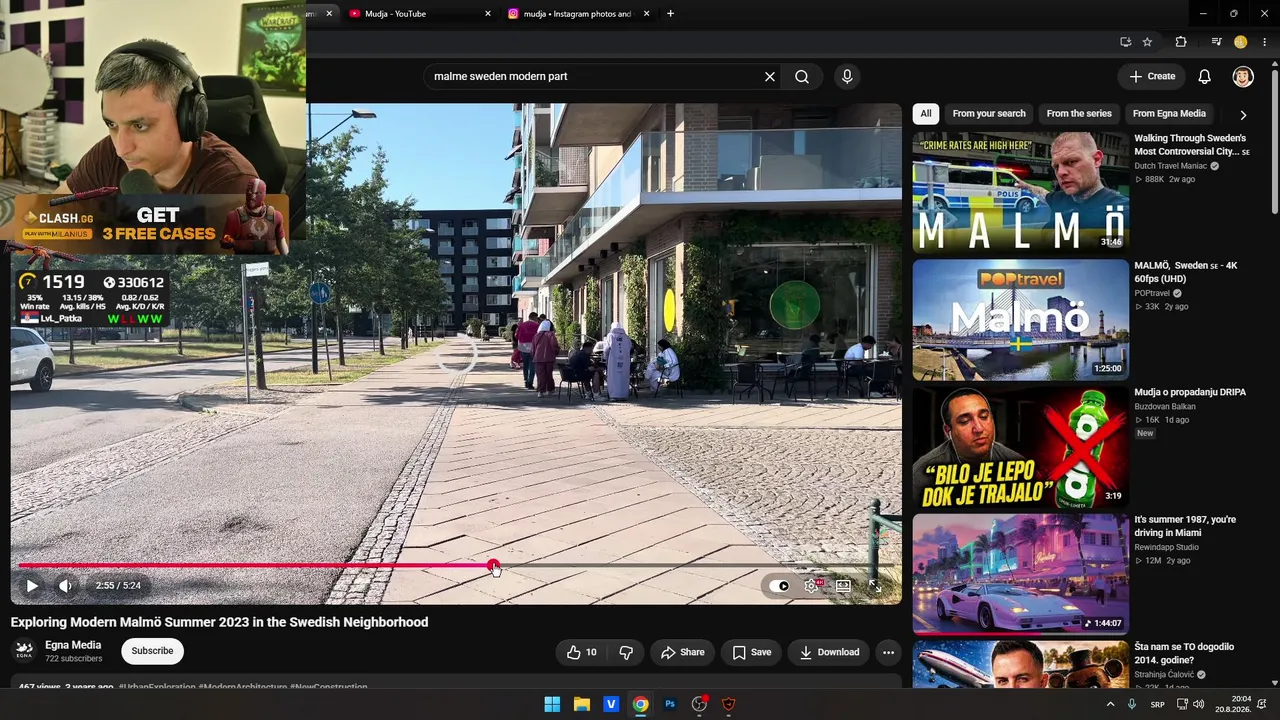Save the video to a playlist
This screenshot has height=720, width=1280.
tap(751, 652)
